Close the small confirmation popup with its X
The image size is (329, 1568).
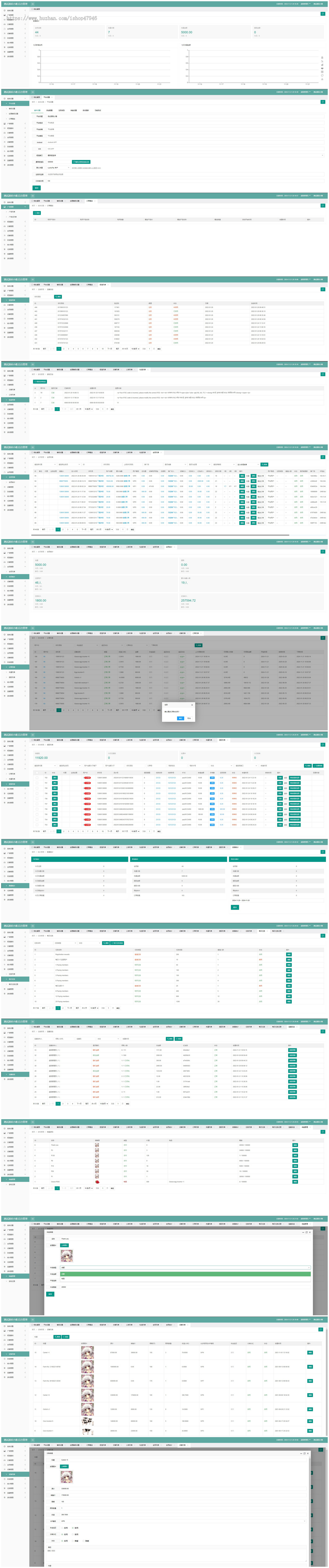click(x=192, y=705)
